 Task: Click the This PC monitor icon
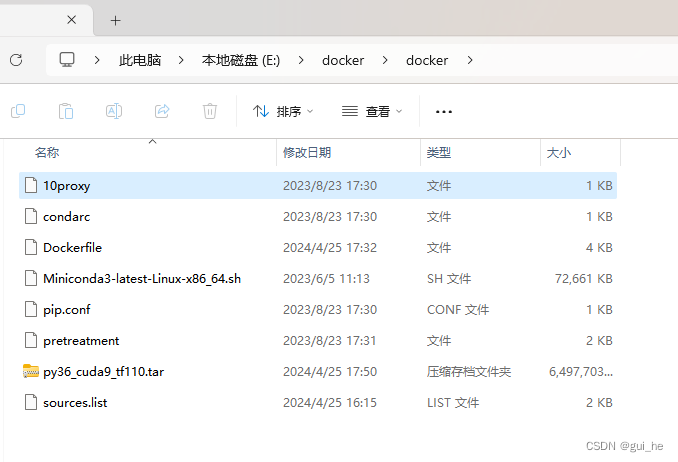67,60
